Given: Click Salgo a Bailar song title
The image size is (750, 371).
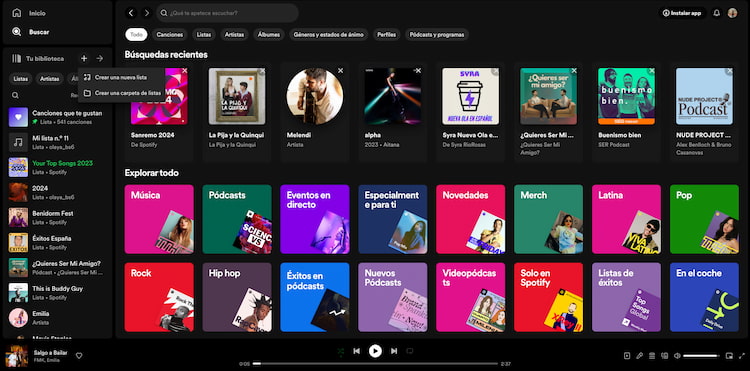Looking at the screenshot, I should pos(50,353).
